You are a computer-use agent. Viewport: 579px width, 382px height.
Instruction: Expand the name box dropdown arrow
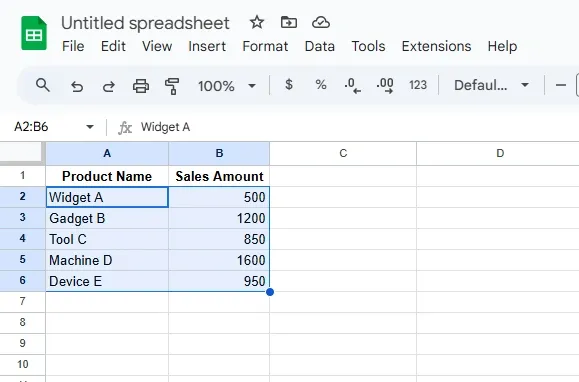tap(90, 127)
